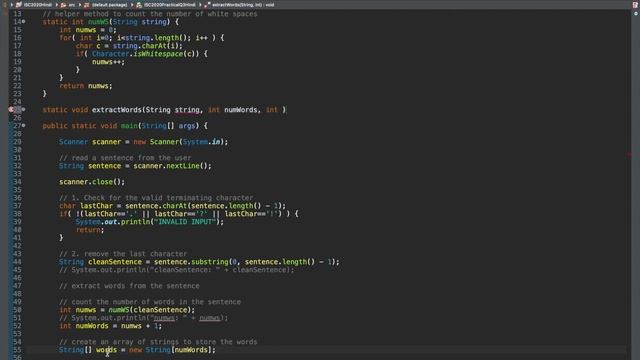640x360 pixels.
Task: Click 'new String[numWords]' on line 55
Action: (170, 350)
